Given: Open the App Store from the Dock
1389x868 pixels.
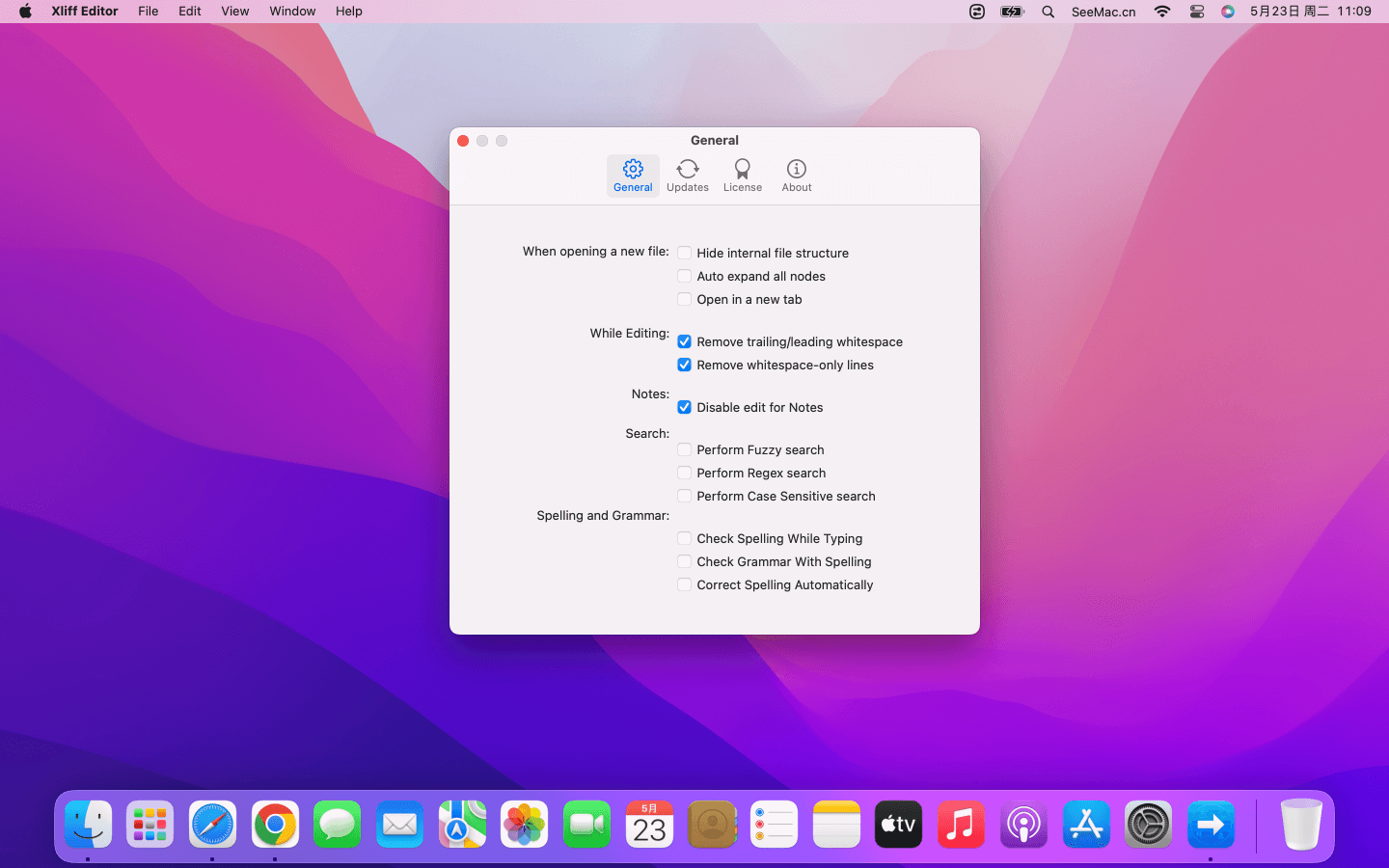Looking at the screenshot, I should click(x=1086, y=825).
